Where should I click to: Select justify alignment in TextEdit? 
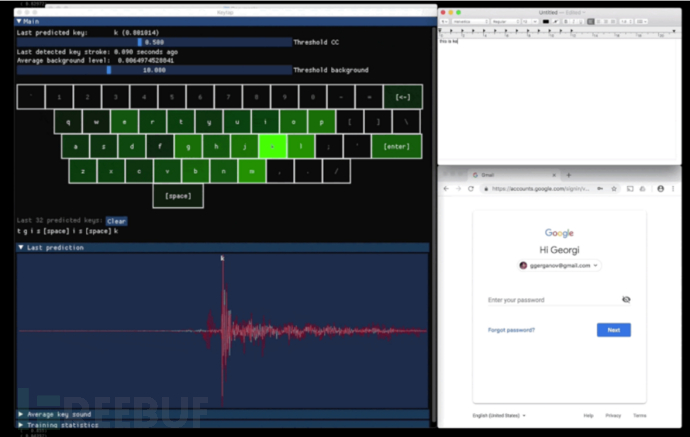tap(613, 22)
